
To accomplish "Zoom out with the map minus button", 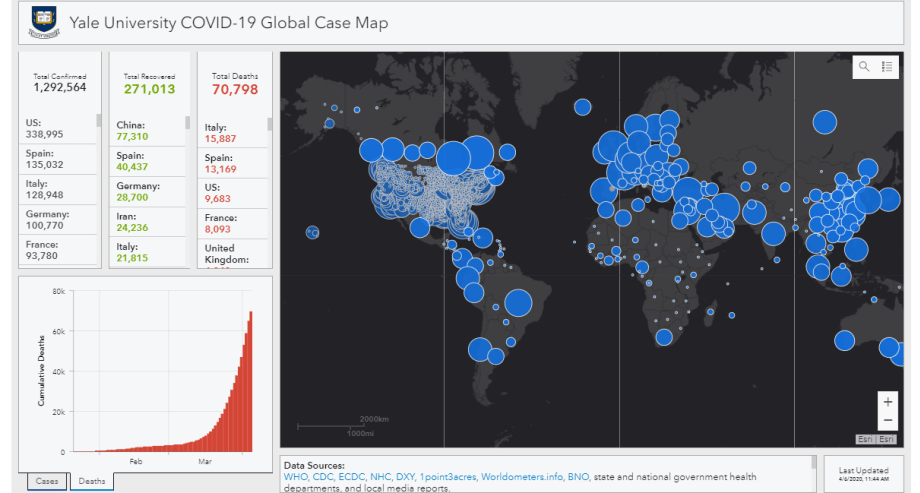I will [887, 420].
